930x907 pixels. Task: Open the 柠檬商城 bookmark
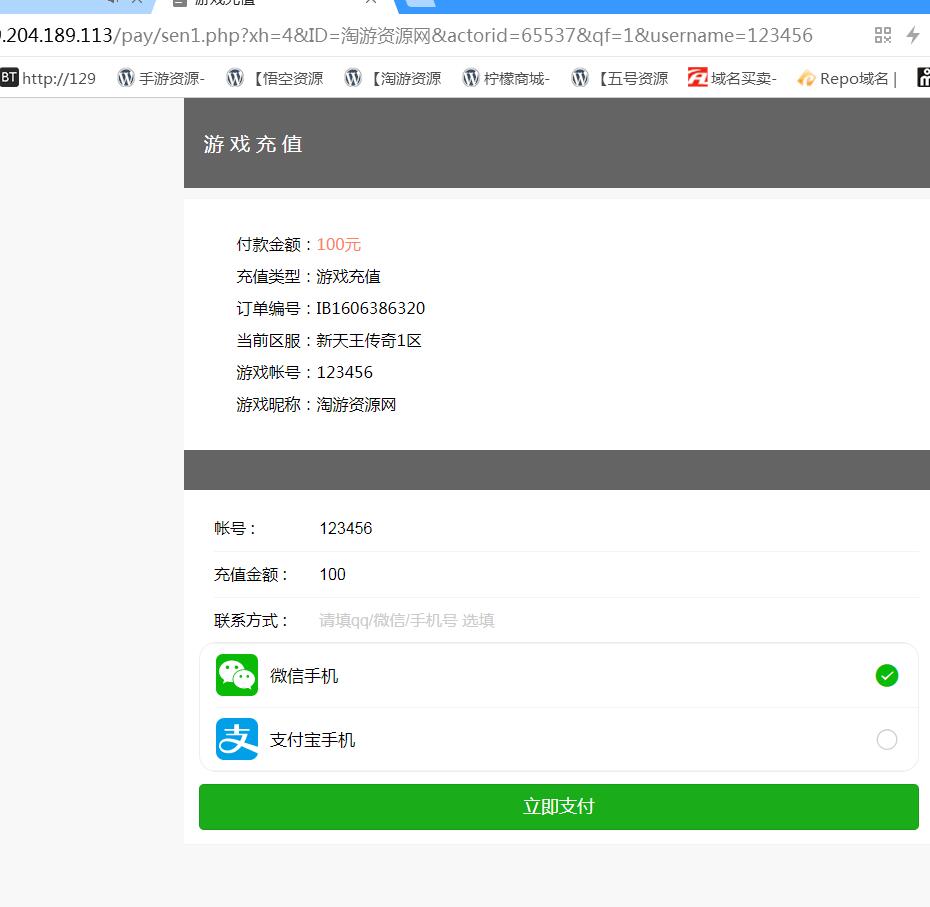(506, 78)
